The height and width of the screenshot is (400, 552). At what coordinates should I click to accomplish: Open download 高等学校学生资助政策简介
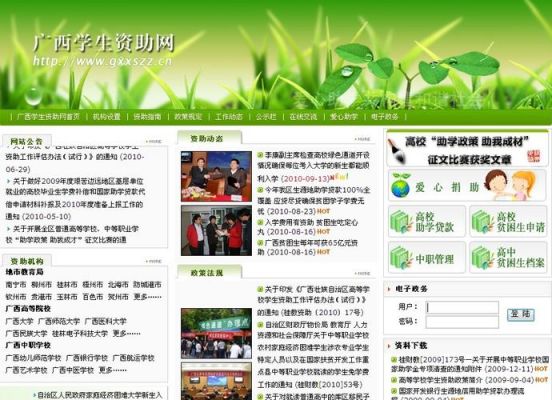coord(470,380)
